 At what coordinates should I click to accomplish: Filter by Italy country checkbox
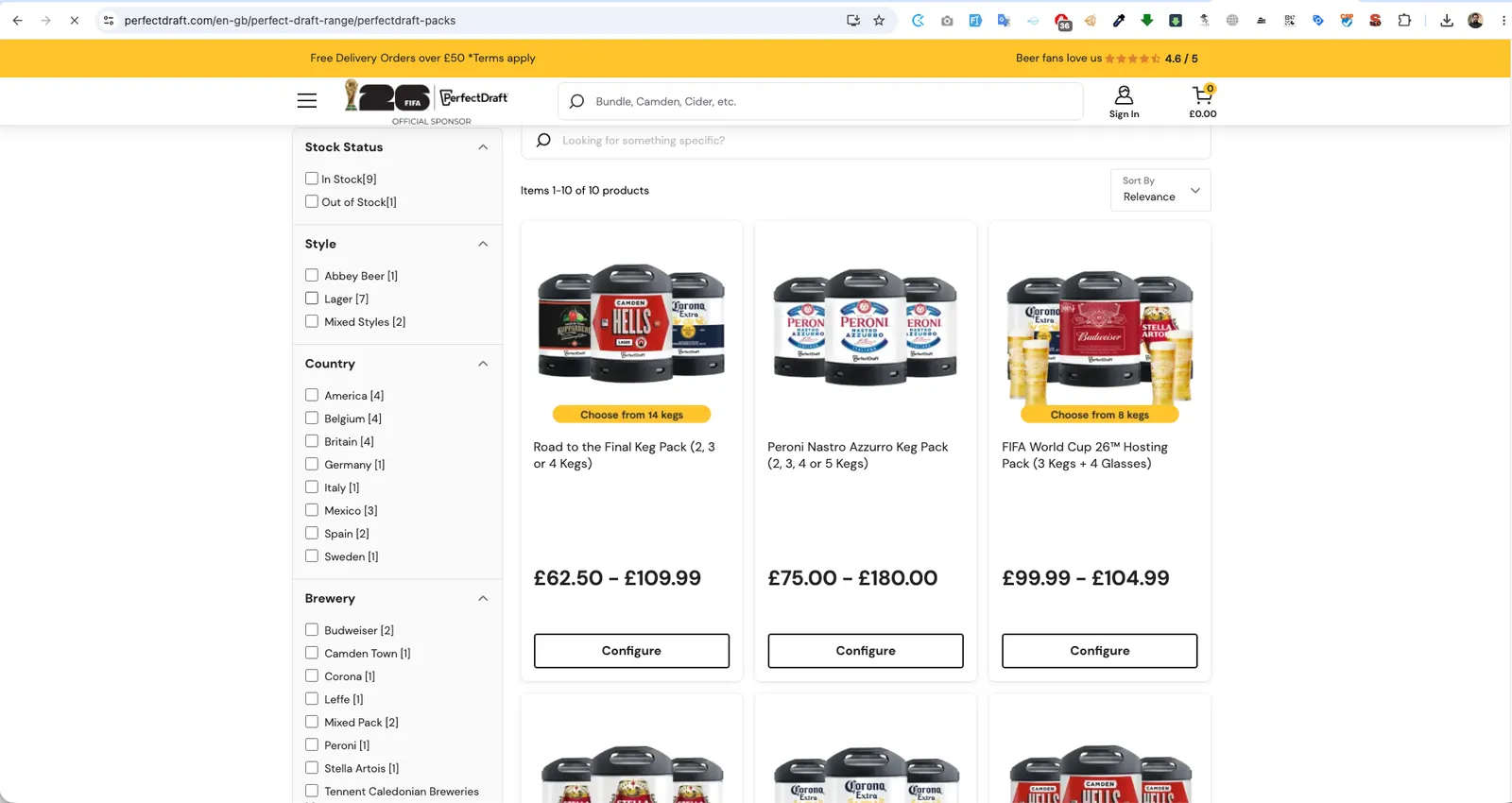pos(312,487)
